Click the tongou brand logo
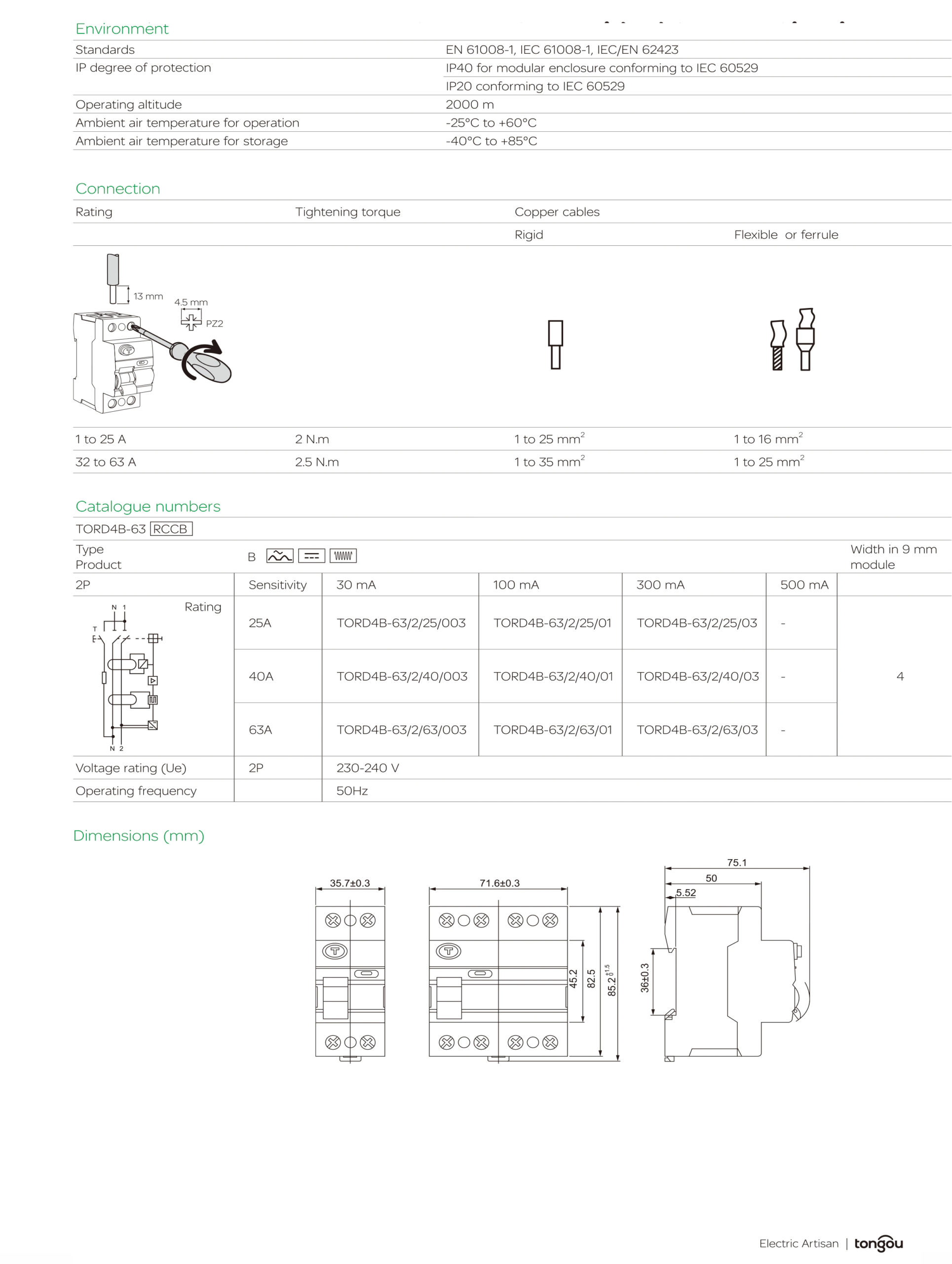Screen dimensions: 952x1264 click(878, 1243)
